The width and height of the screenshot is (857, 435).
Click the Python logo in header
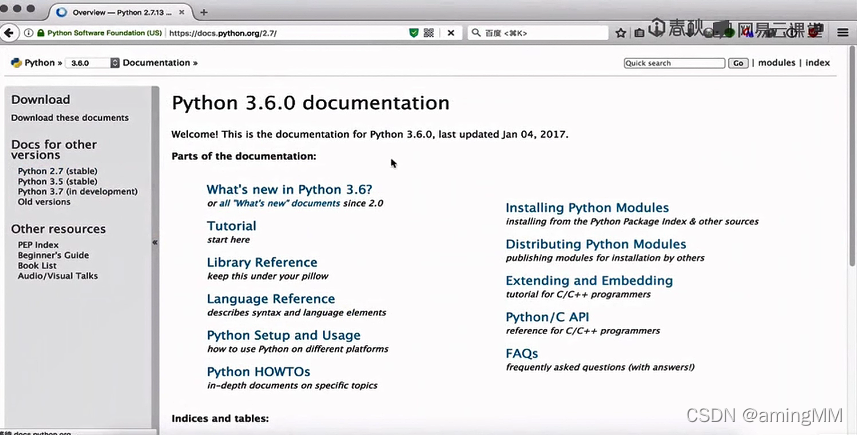tap(16, 63)
